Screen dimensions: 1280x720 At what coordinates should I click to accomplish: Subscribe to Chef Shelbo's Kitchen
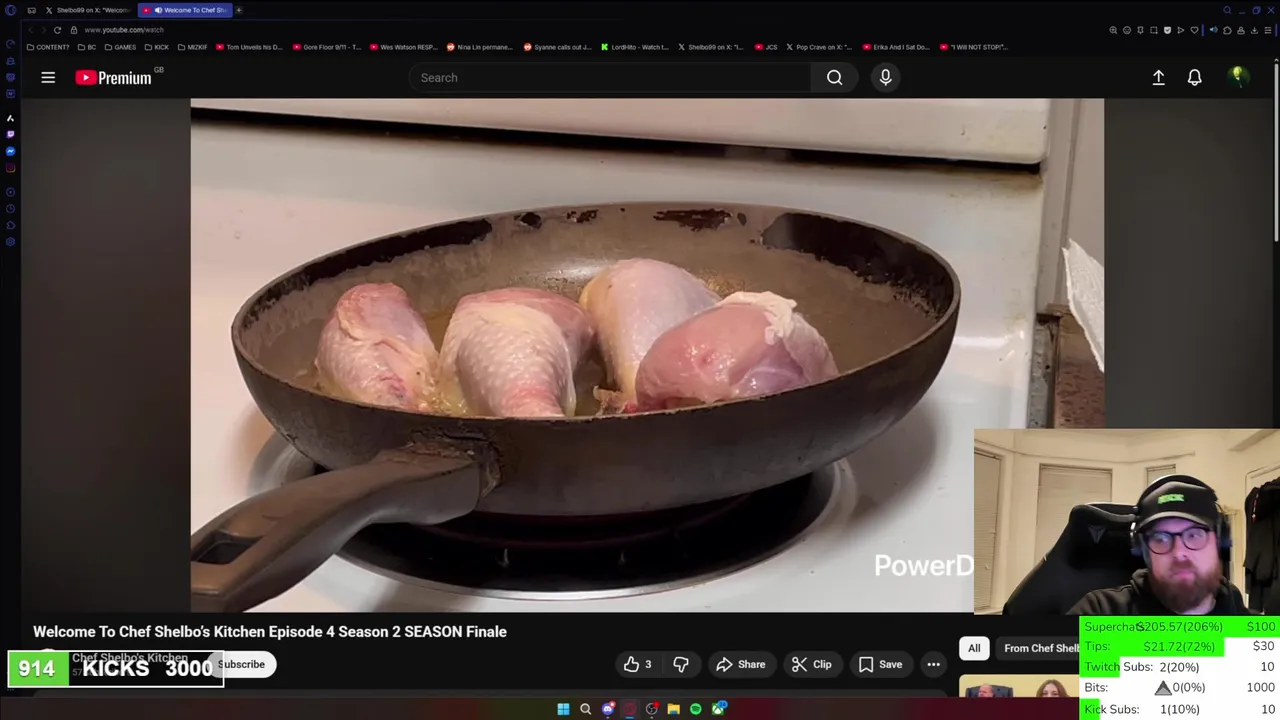click(241, 664)
